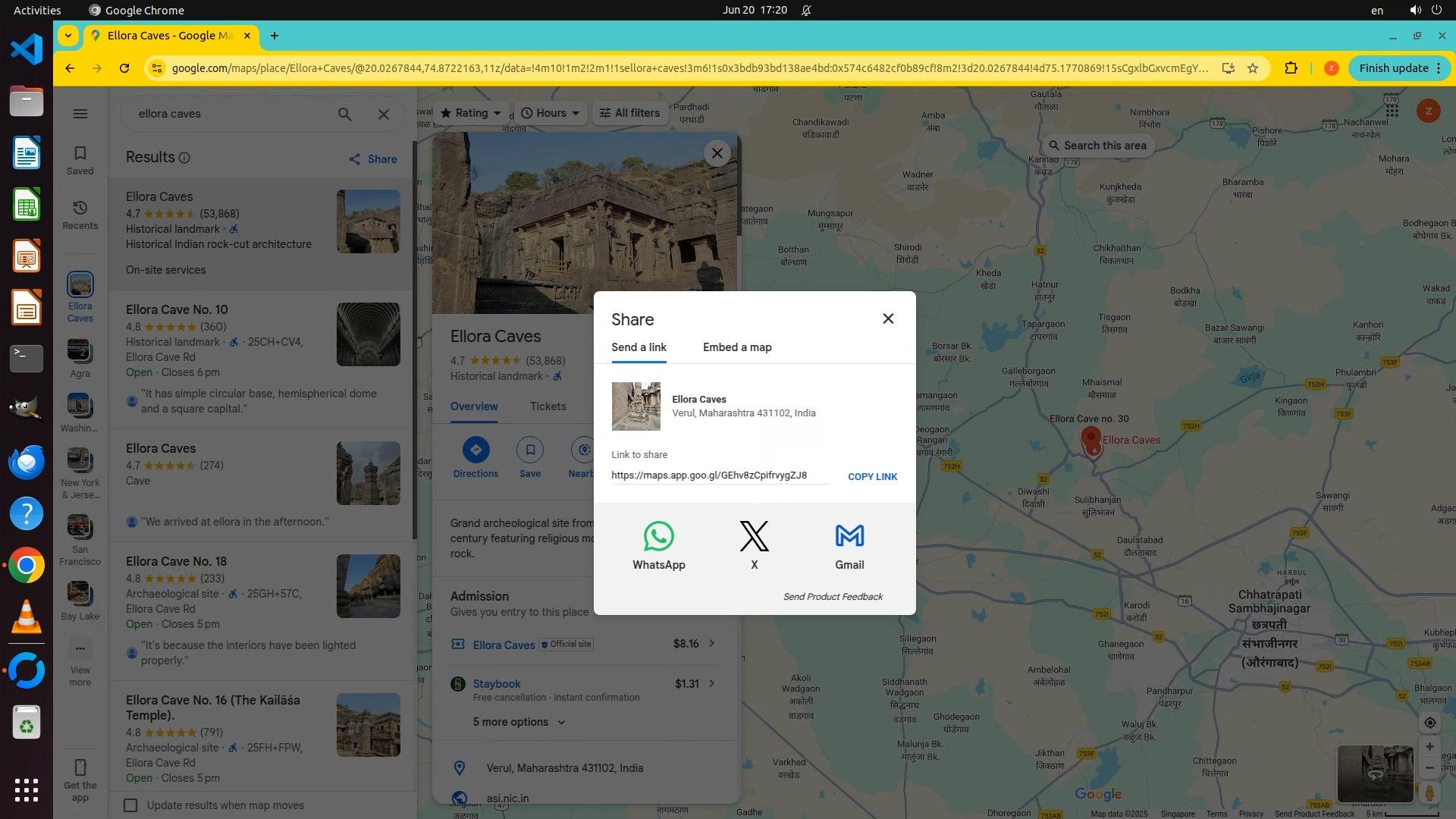The height and width of the screenshot is (819, 1456).
Task: Share via Gmail icon
Action: pyautogui.click(x=849, y=536)
